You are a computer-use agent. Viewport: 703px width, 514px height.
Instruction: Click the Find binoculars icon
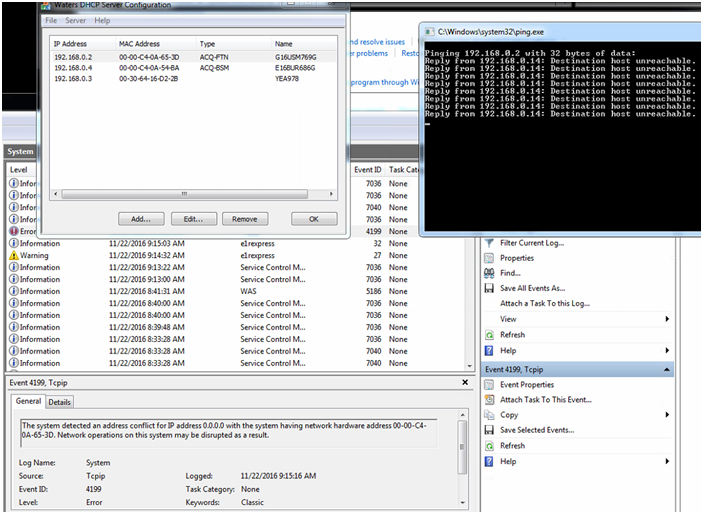coord(489,273)
